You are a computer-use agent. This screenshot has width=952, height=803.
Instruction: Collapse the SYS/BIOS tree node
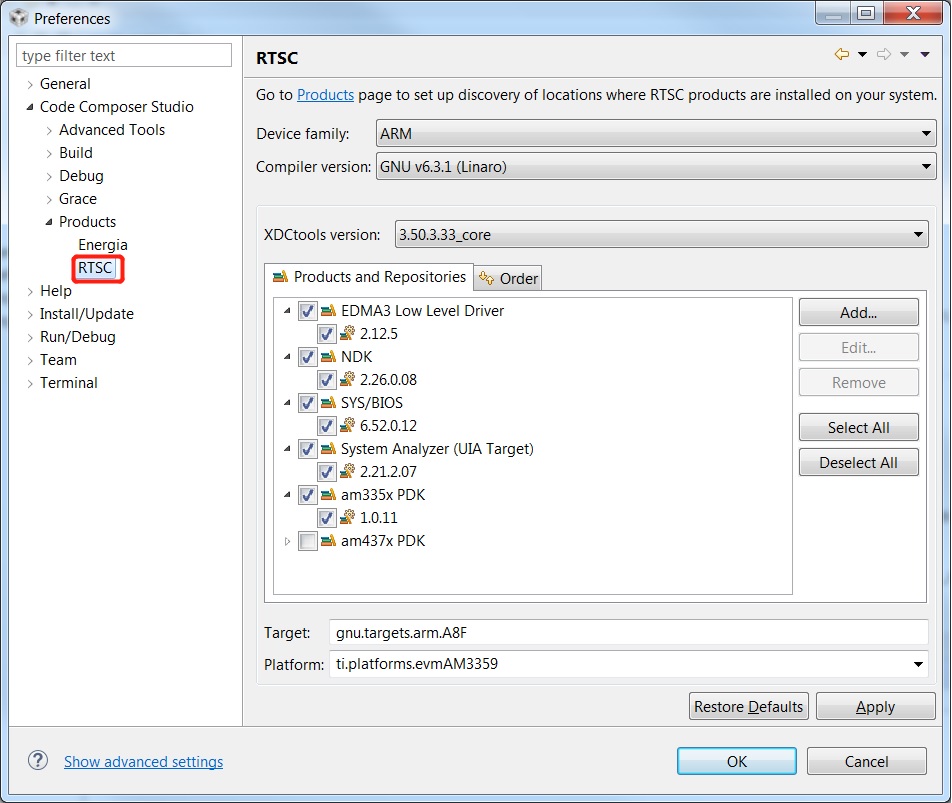[x=287, y=402]
